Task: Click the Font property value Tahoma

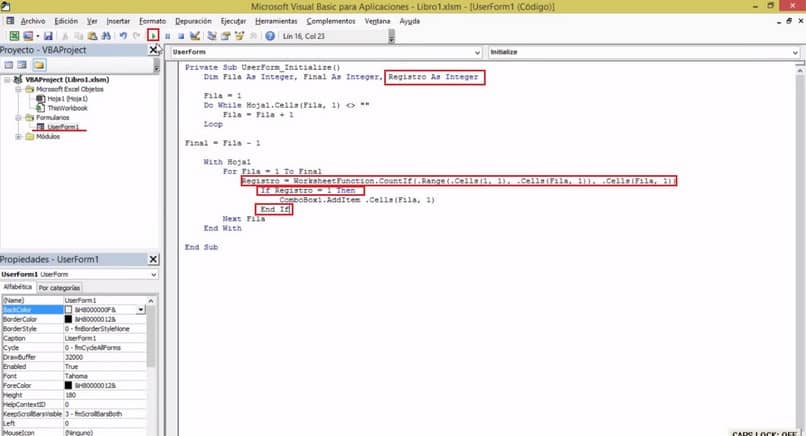Action: (x=104, y=376)
